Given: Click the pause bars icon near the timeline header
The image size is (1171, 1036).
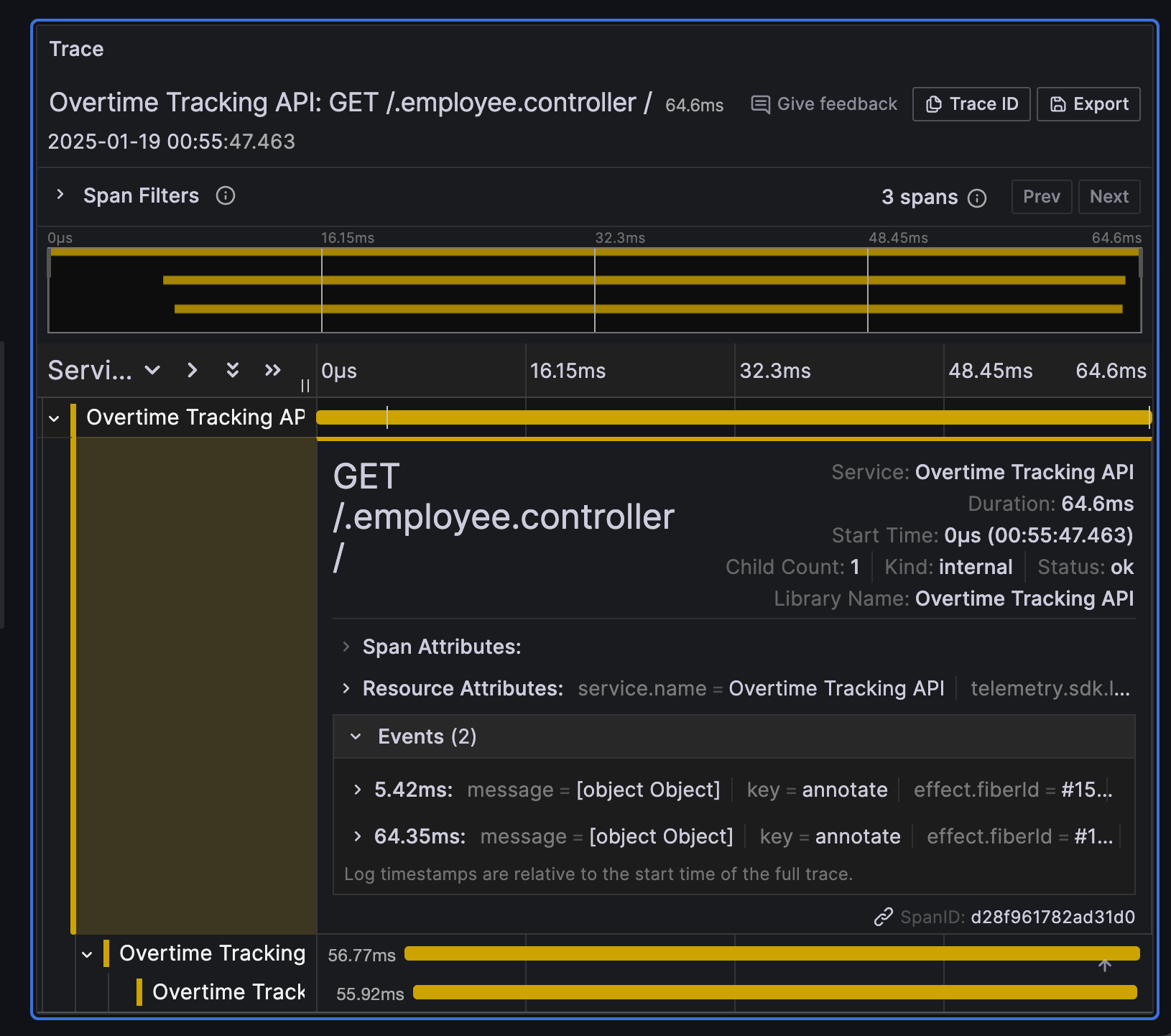Looking at the screenshot, I should (305, 386).
